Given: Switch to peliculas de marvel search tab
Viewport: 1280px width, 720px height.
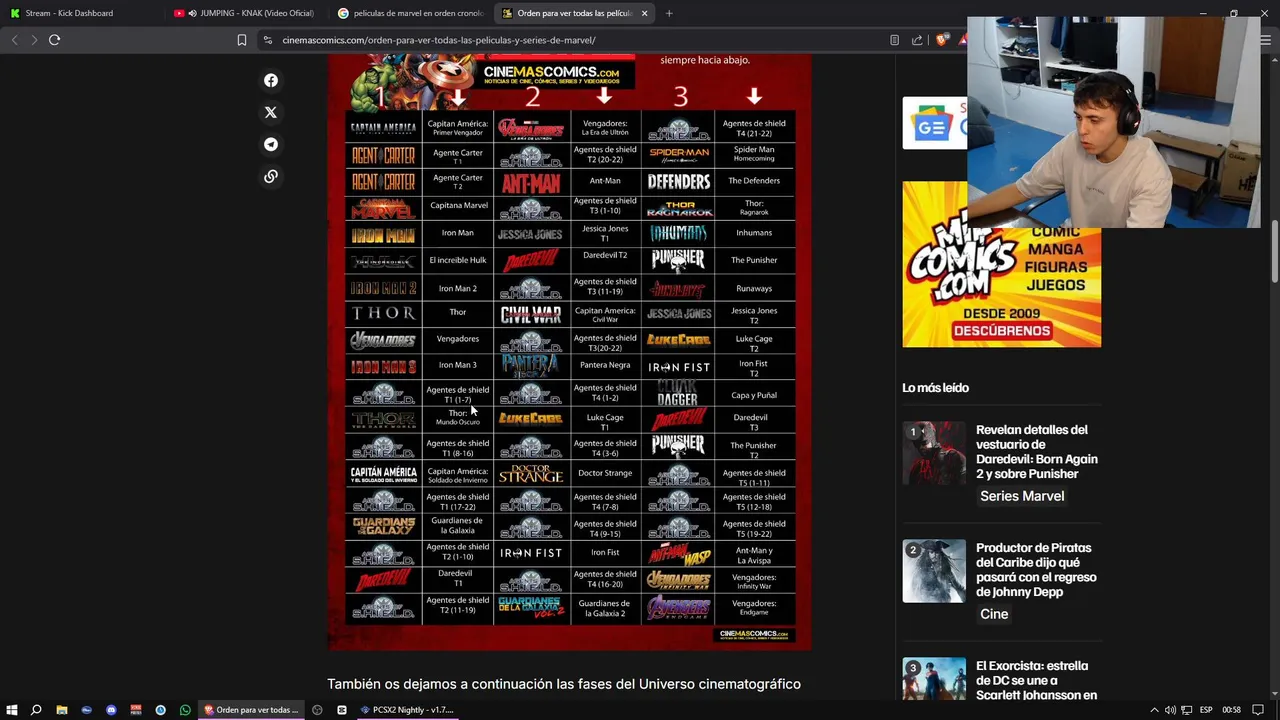Looking at the screenshot, I should (x=410, y=13).
